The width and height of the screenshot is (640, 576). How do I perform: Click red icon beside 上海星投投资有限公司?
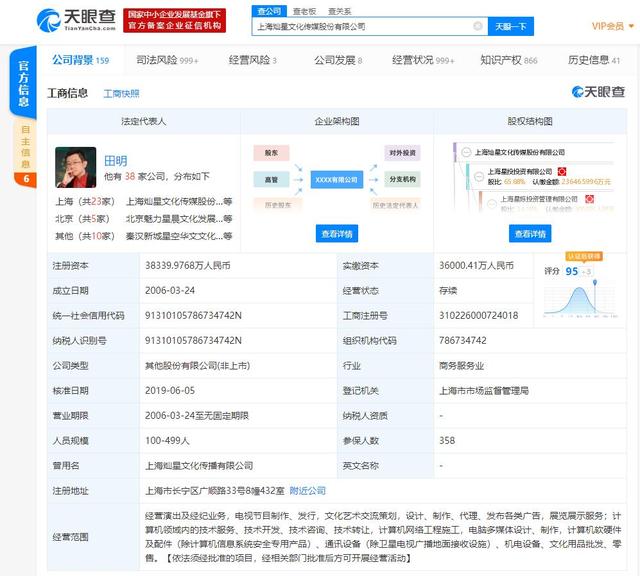pos(562,171)
